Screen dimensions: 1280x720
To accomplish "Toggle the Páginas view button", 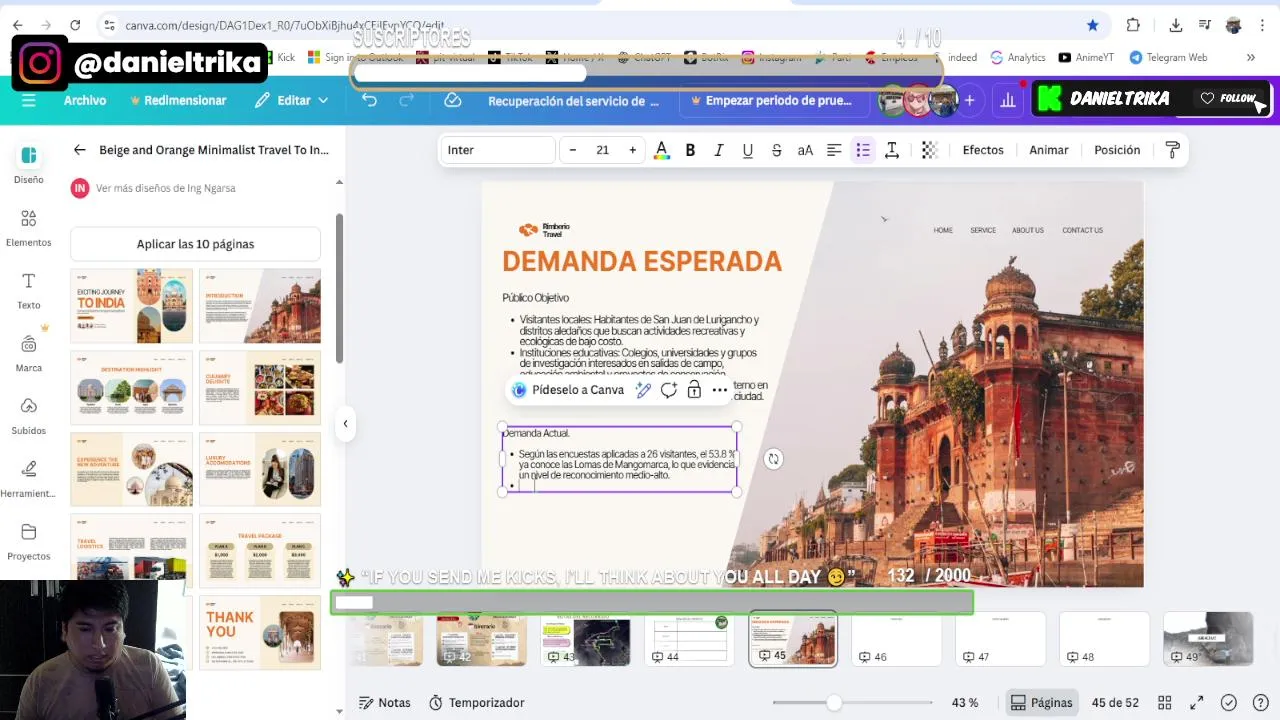I will pos(1042,703).
